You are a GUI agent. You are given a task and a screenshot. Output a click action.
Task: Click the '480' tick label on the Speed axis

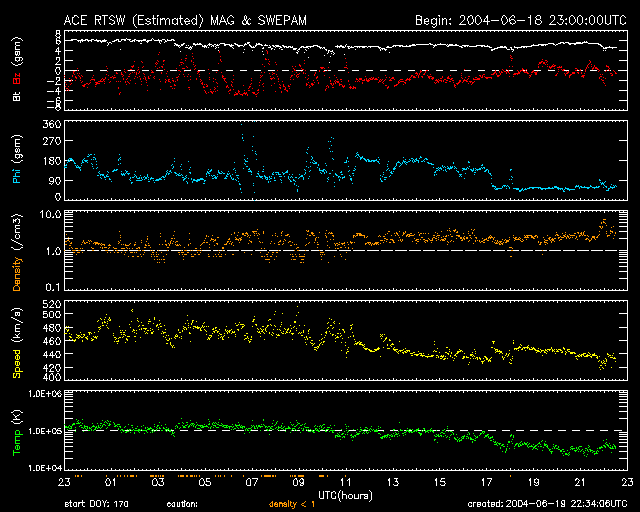[x=52, y=328]
